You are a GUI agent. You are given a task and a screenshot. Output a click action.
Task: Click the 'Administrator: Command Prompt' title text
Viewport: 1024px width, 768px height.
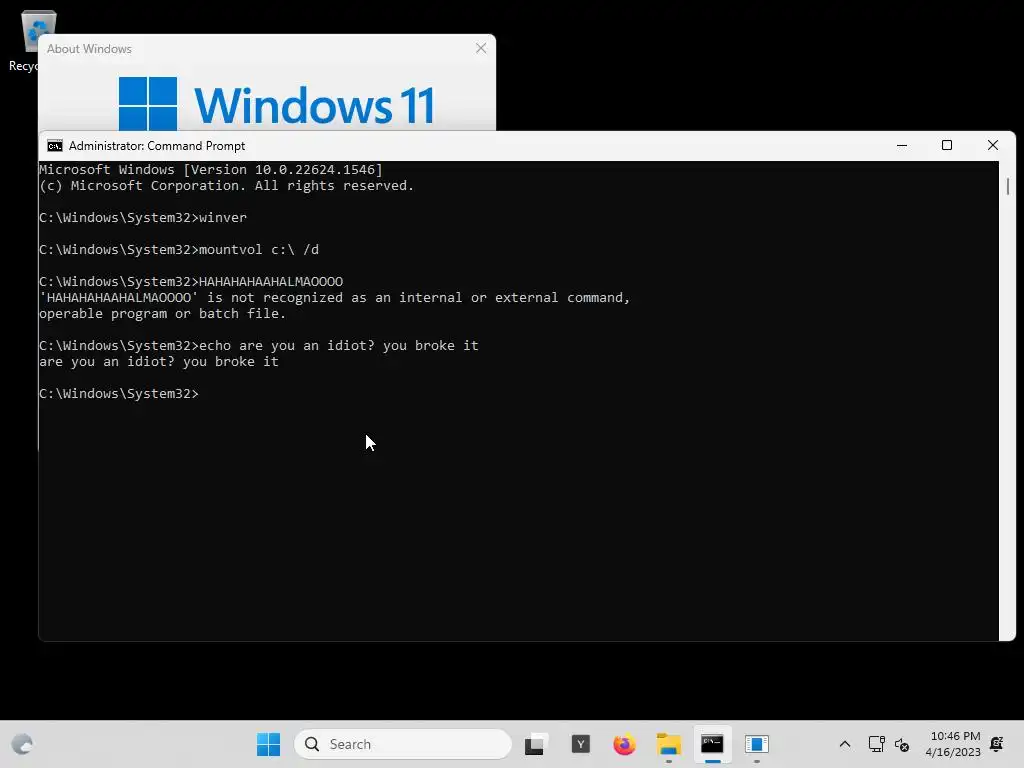point(157,146)
